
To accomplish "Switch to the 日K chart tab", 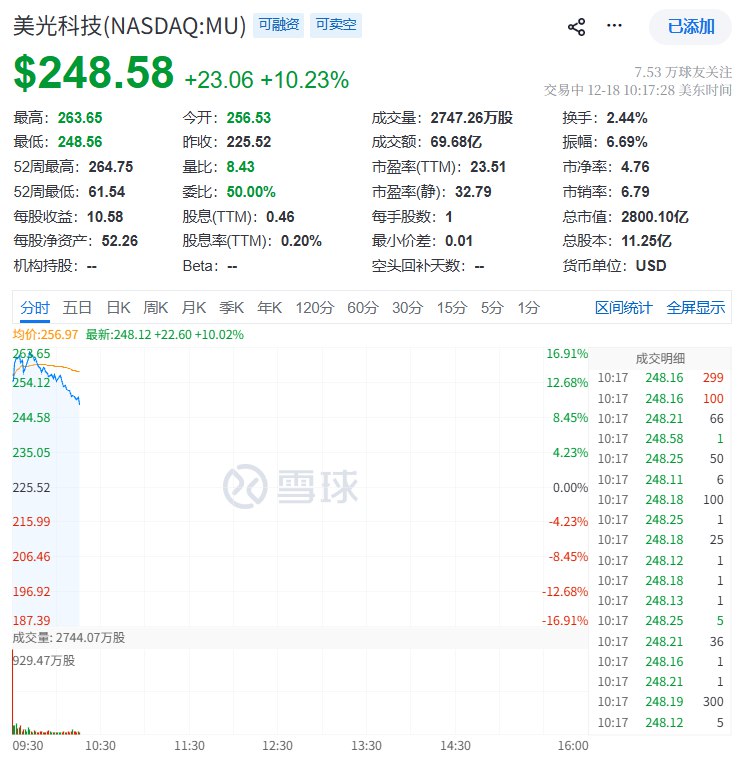I will point(118,308).
